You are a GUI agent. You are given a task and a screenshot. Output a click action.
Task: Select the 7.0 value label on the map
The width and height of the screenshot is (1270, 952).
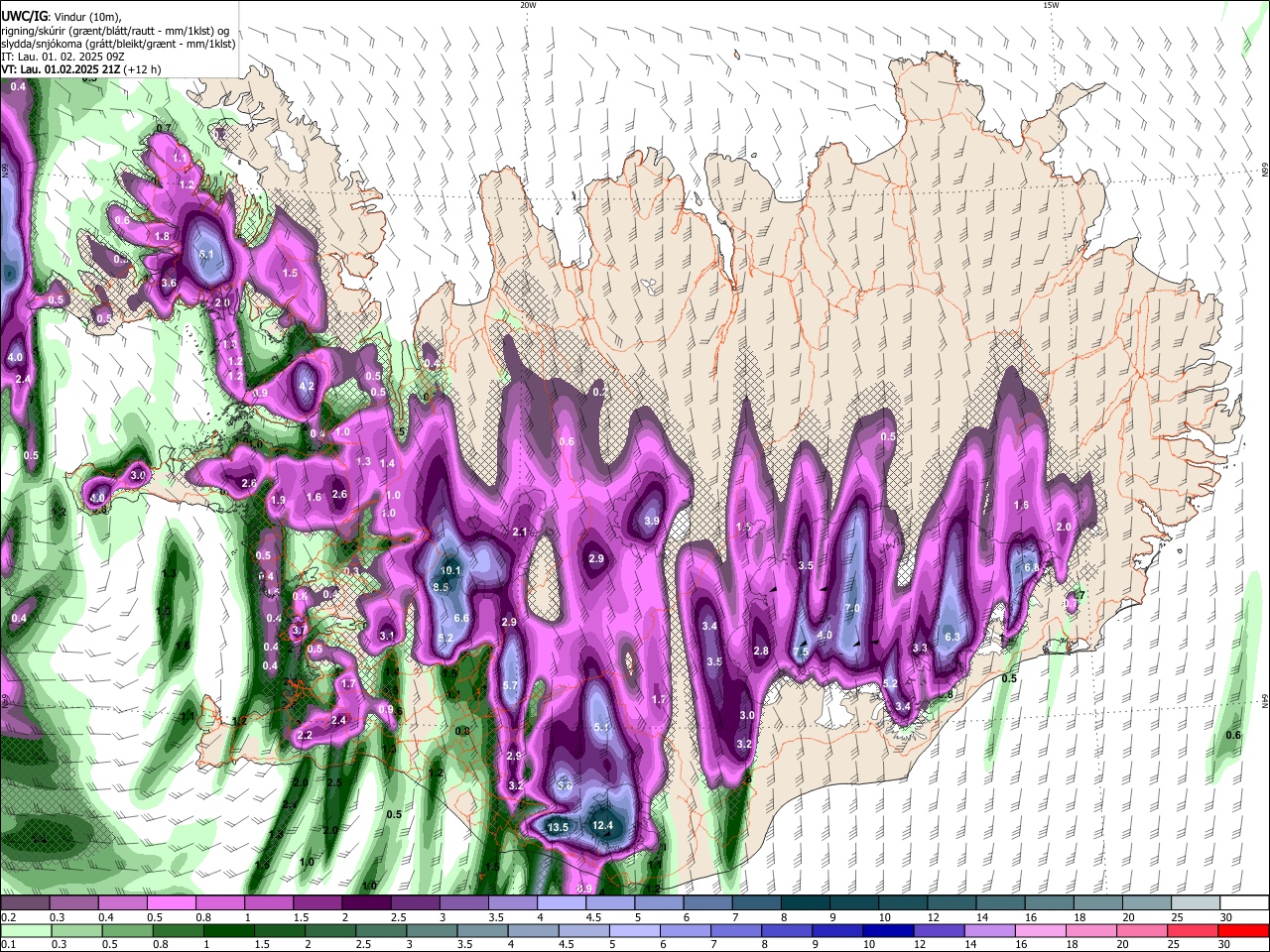click(x=852, y=609)
